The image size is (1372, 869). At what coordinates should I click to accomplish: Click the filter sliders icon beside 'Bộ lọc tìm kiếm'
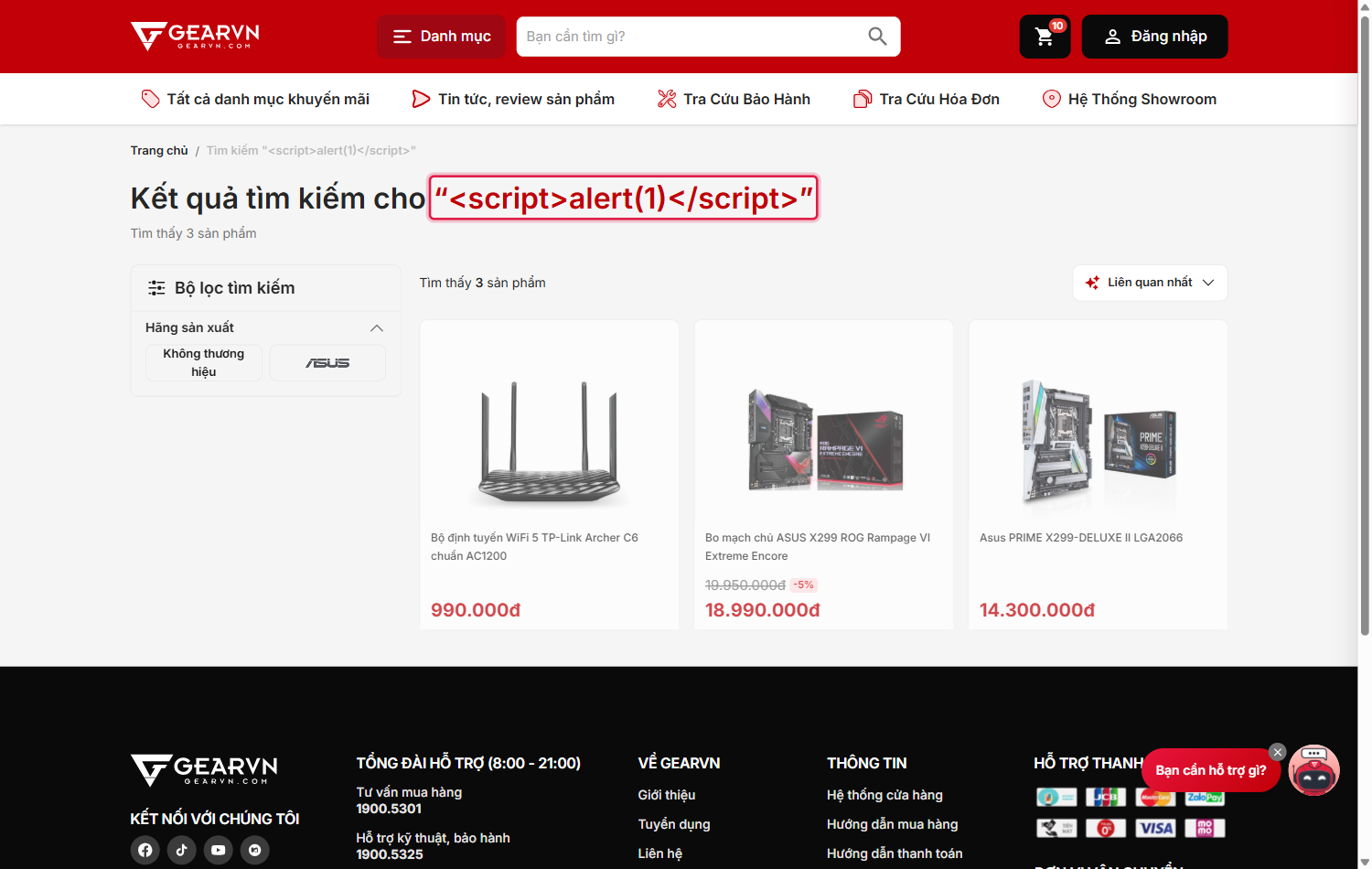[156, 288]
